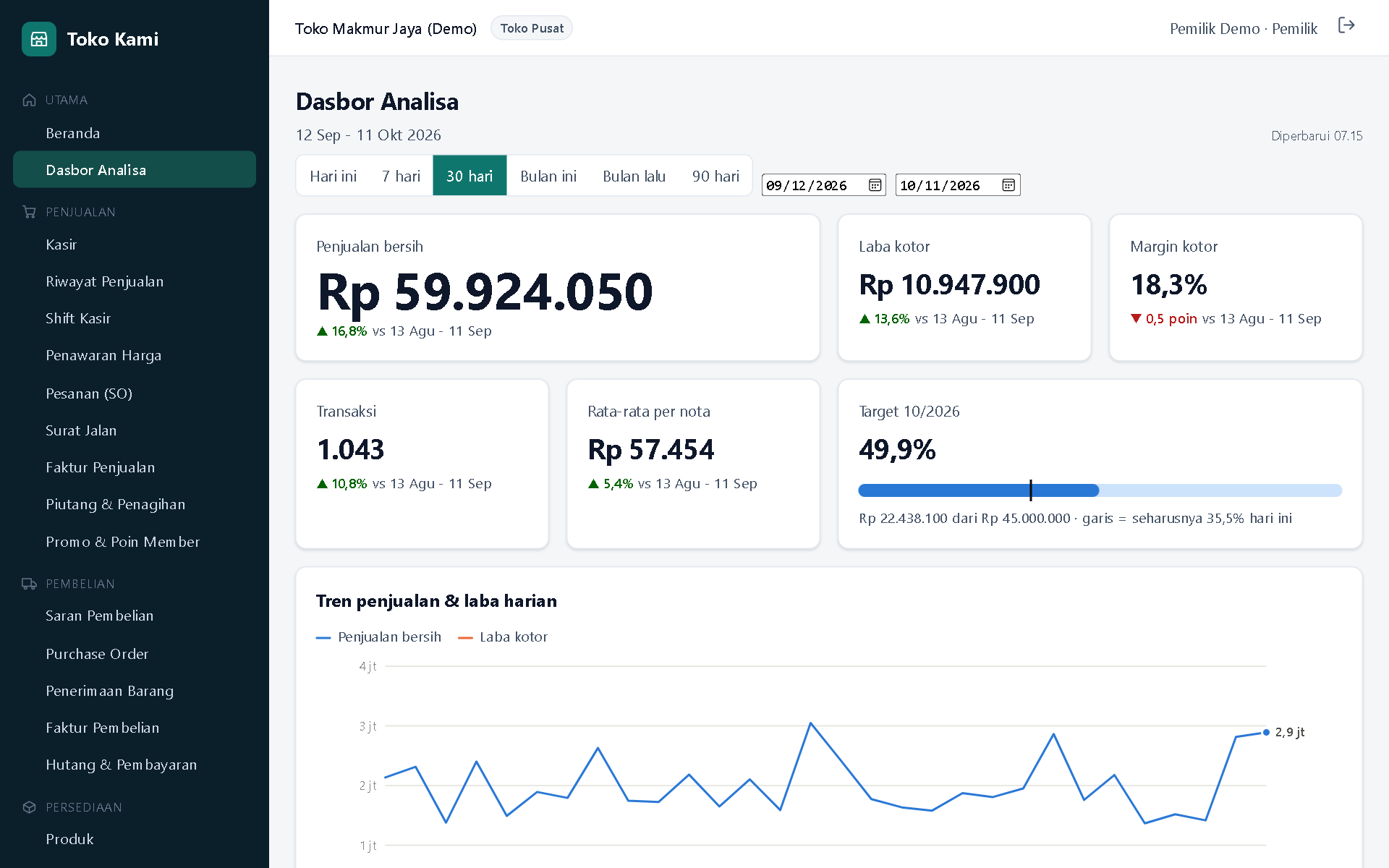Open Produk in the sidebar
Screen dimensions: 1389x868
tap(135, 839)
